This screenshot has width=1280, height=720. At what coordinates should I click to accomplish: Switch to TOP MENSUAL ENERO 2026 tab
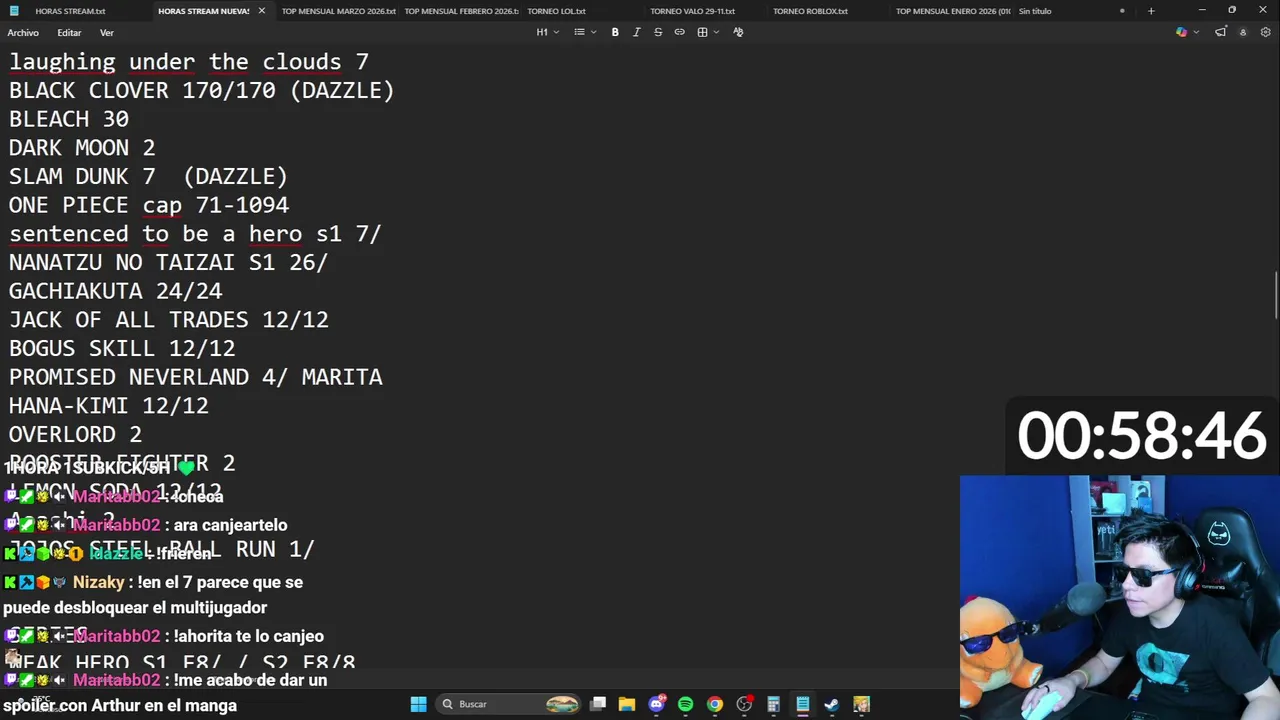coord(953,11)
